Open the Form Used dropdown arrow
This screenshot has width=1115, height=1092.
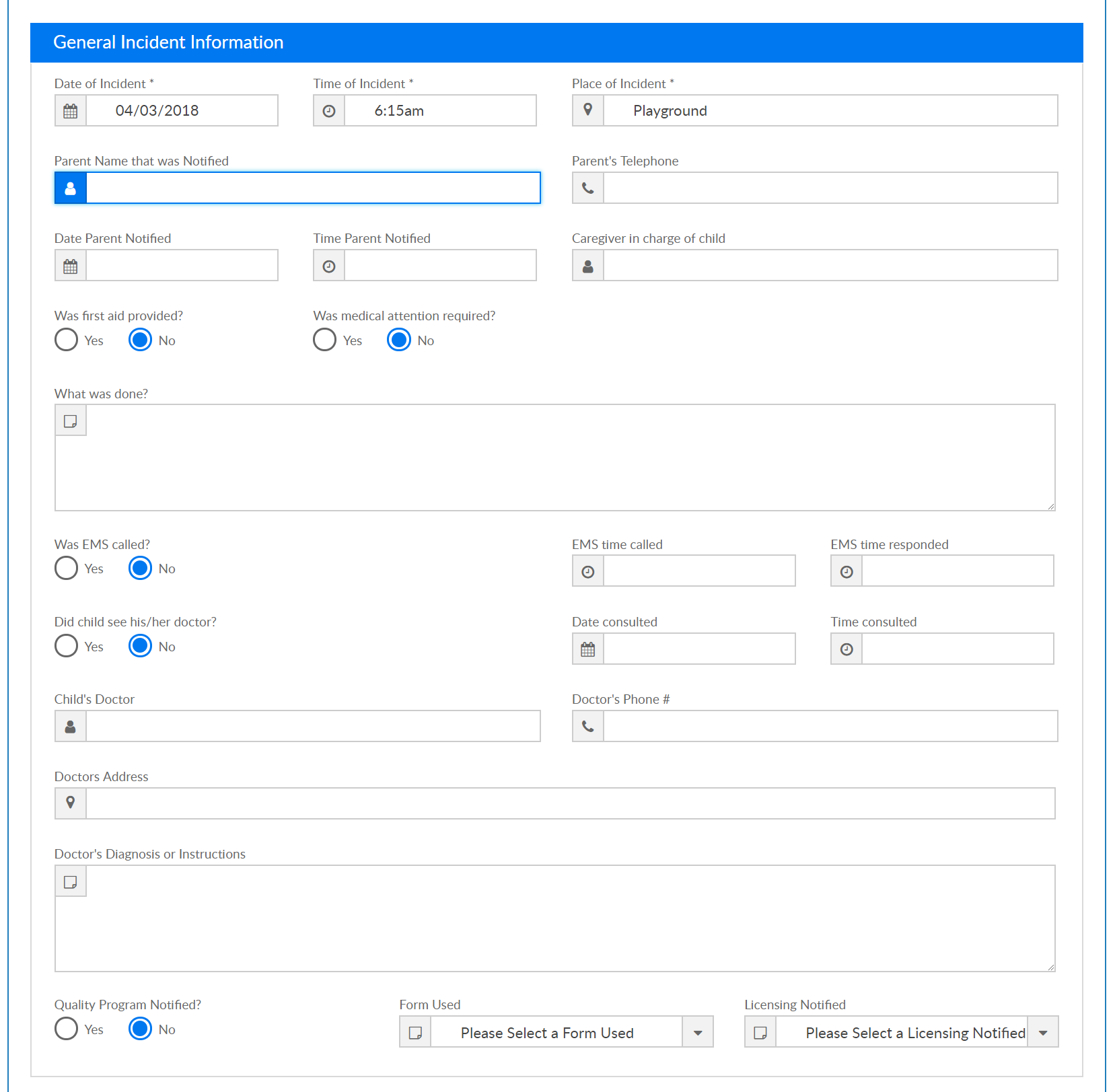click(698, 1032)
